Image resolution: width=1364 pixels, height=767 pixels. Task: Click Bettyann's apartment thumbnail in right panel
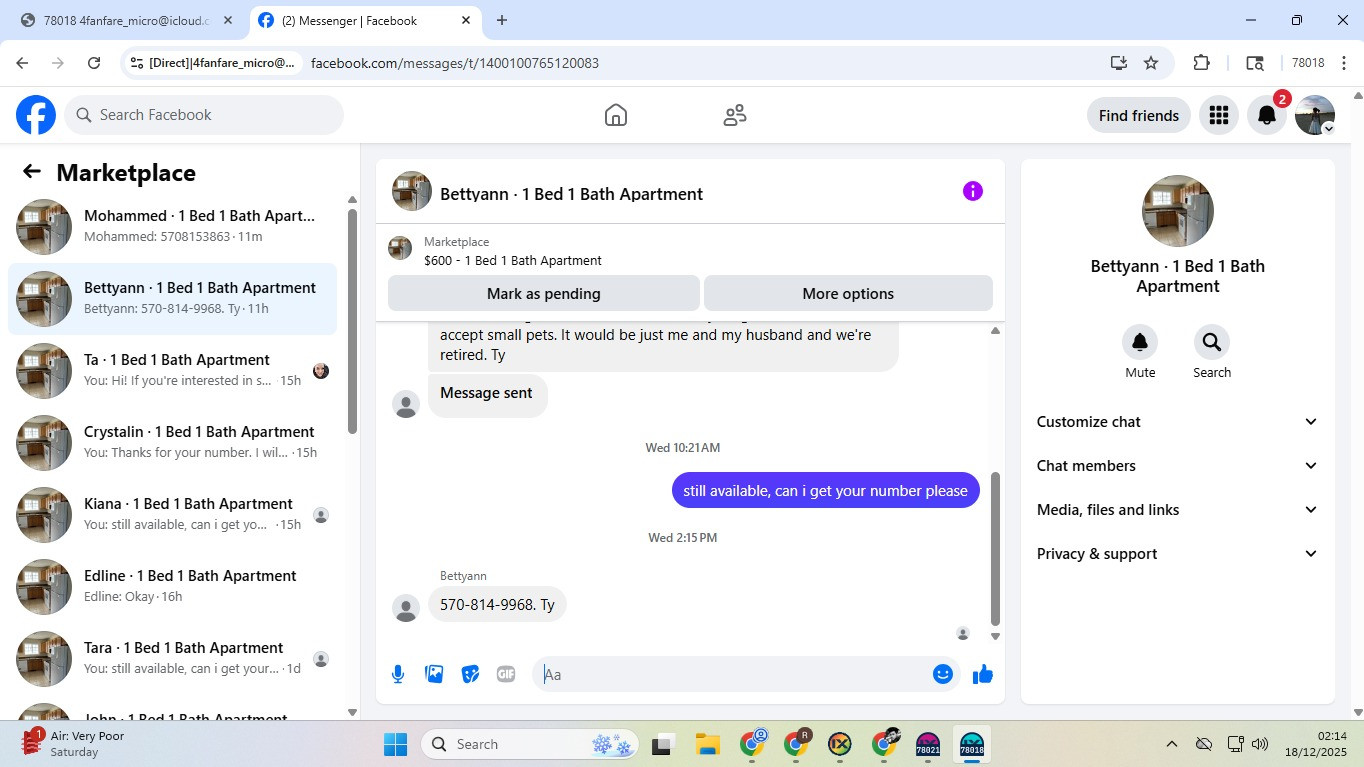point(1178,211)
